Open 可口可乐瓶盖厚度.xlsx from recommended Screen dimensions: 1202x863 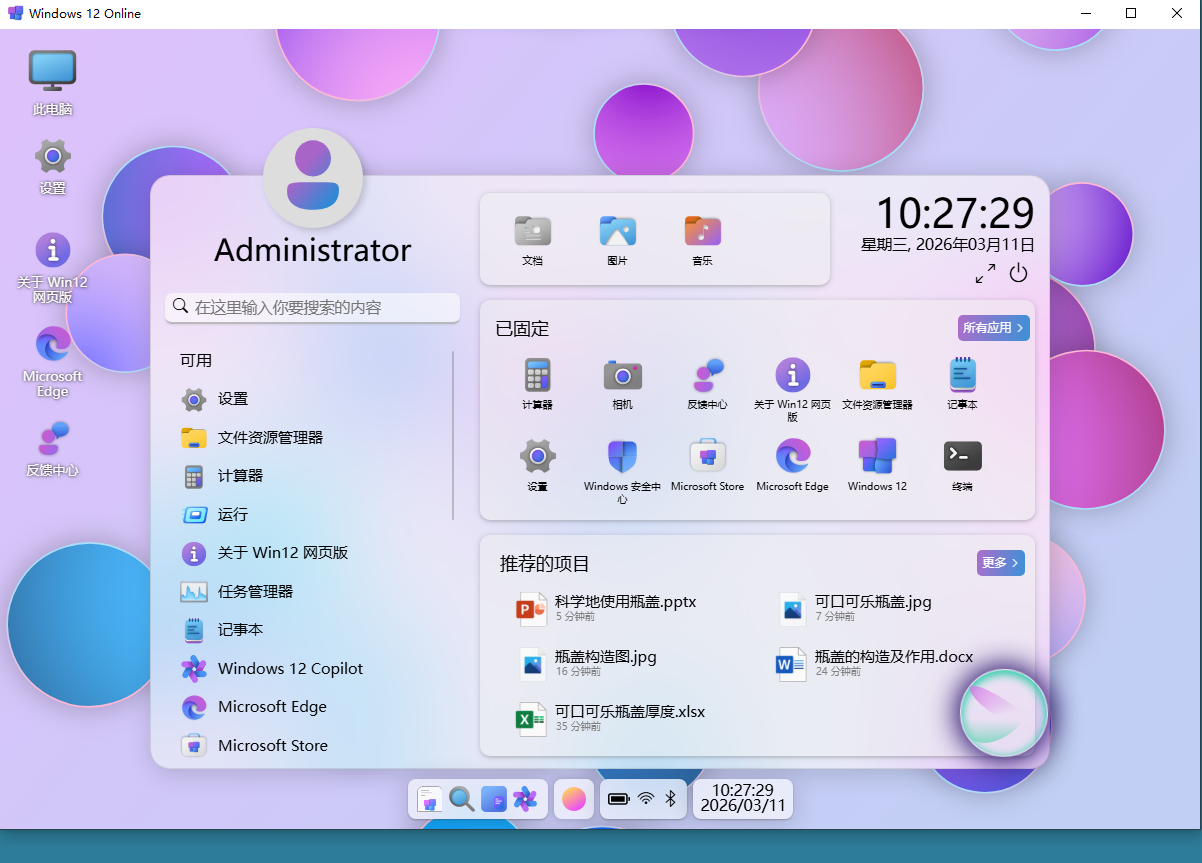tap(630, 712)
